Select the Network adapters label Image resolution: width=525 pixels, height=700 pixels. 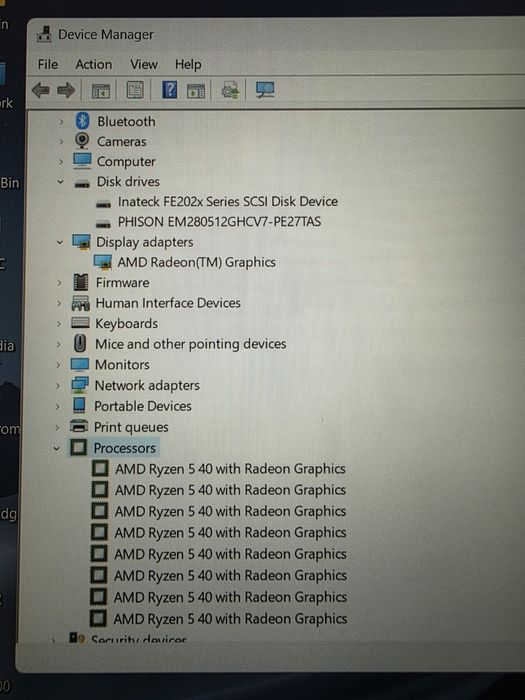pyautogui.click(x=147, y=385)
